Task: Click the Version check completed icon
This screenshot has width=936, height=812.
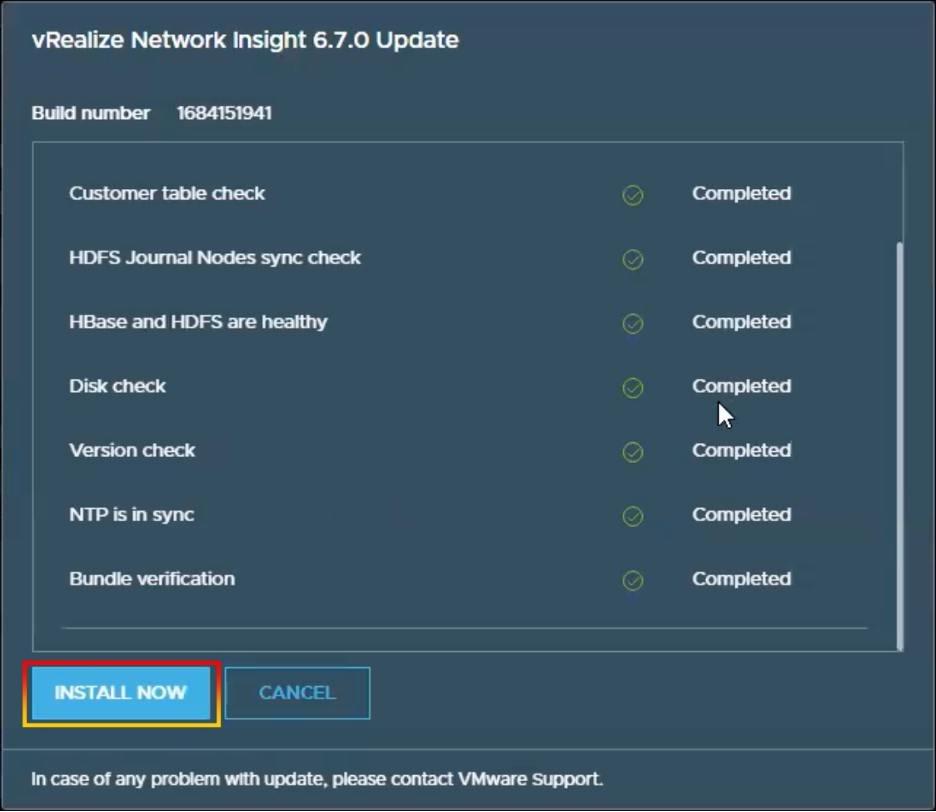Action: click(x=632, y=452)
